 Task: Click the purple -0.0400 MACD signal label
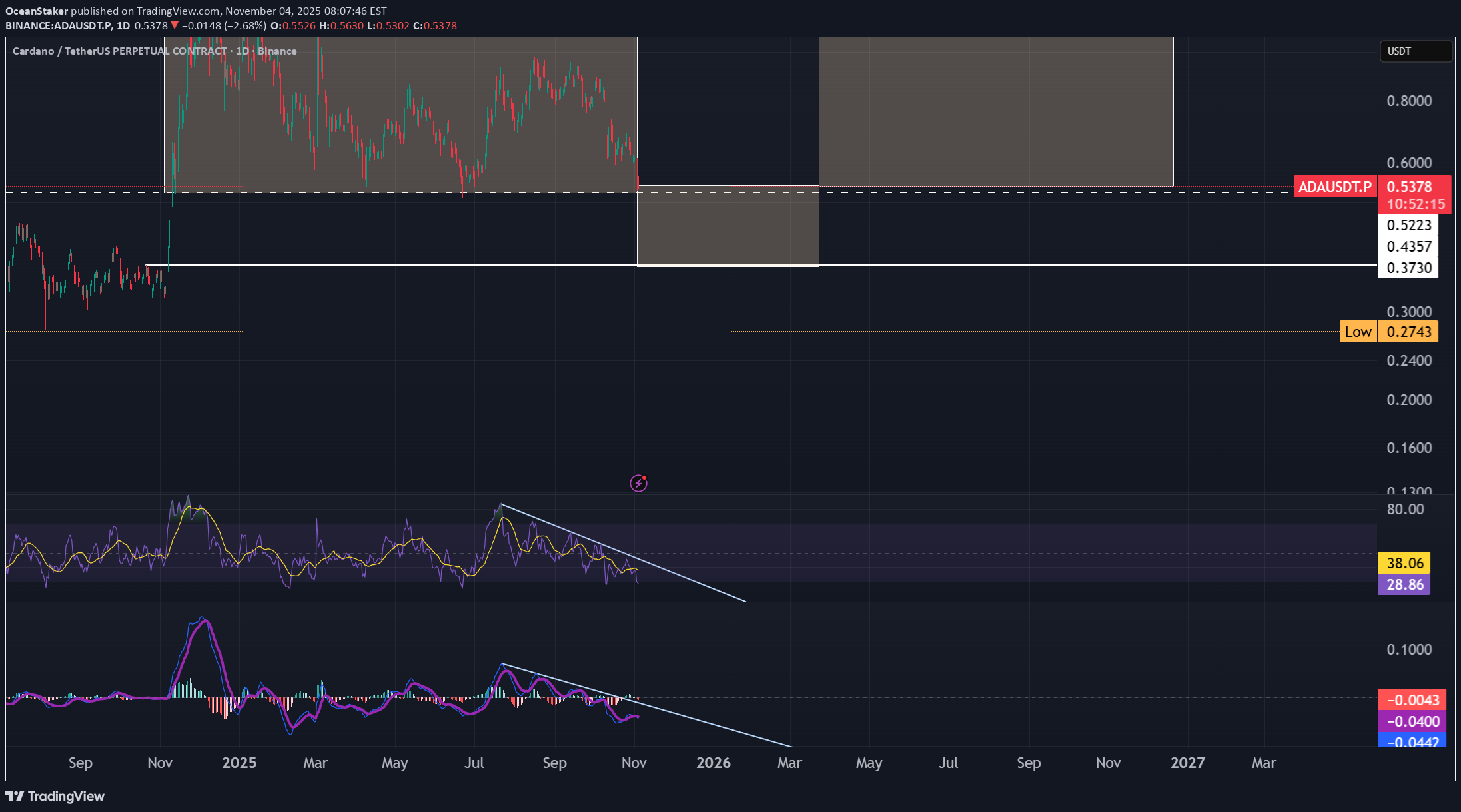click(x=1412, y=721)
